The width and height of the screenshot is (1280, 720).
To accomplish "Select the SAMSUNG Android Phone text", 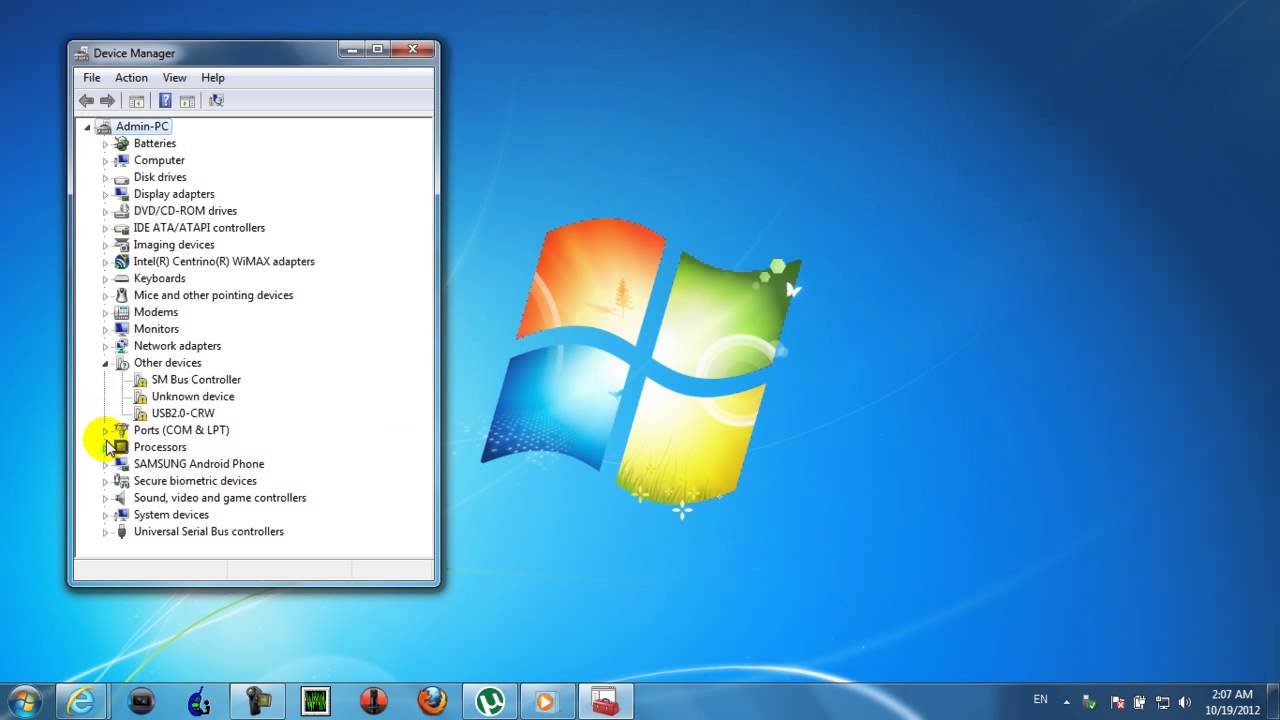I will [199, 464].
